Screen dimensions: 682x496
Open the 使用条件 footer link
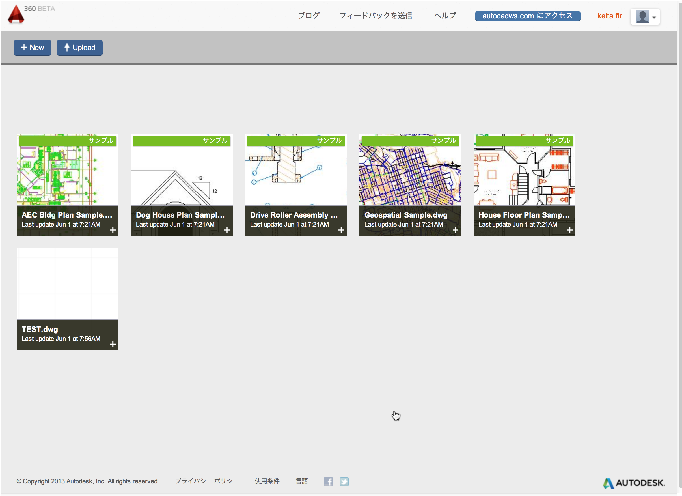[267, 481]
